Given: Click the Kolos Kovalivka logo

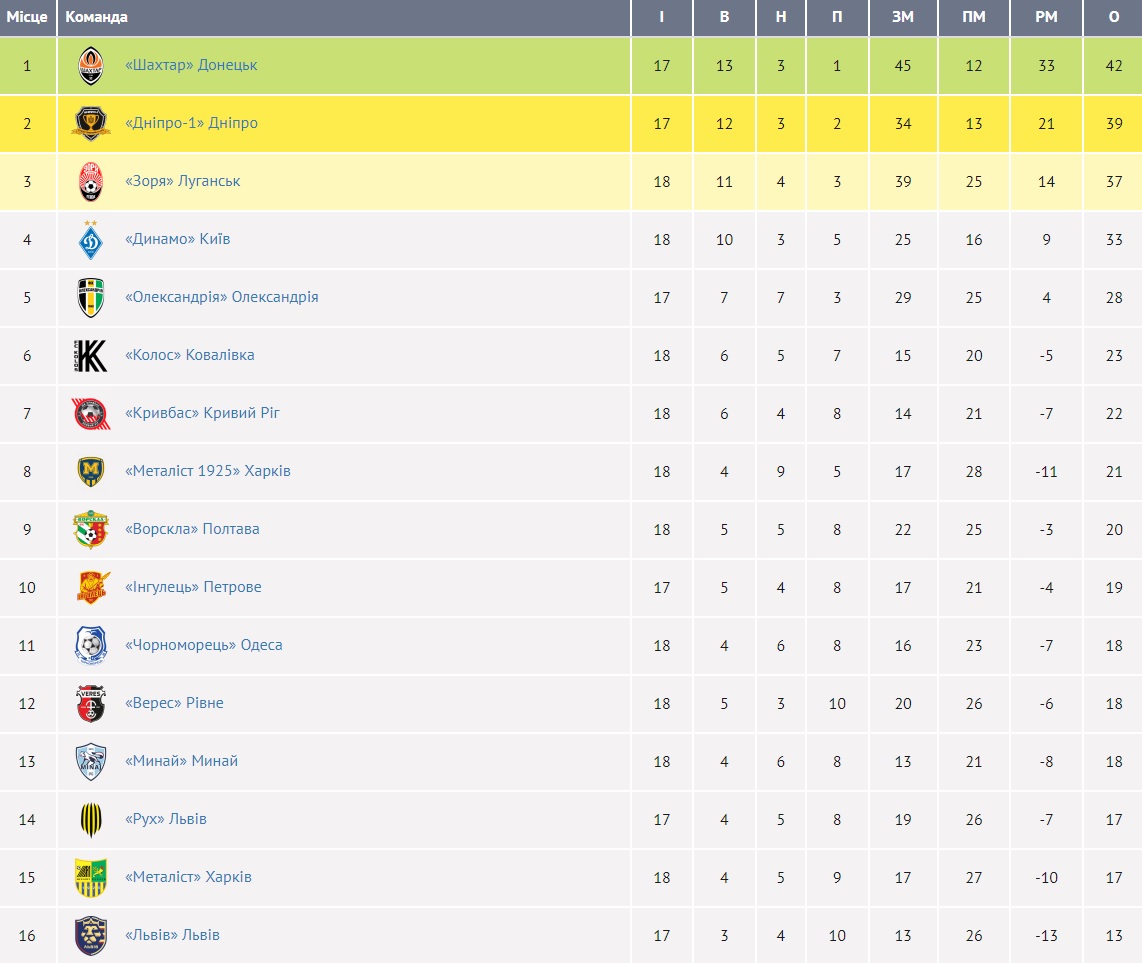Looking at the screenshot, I should (90, 356).
